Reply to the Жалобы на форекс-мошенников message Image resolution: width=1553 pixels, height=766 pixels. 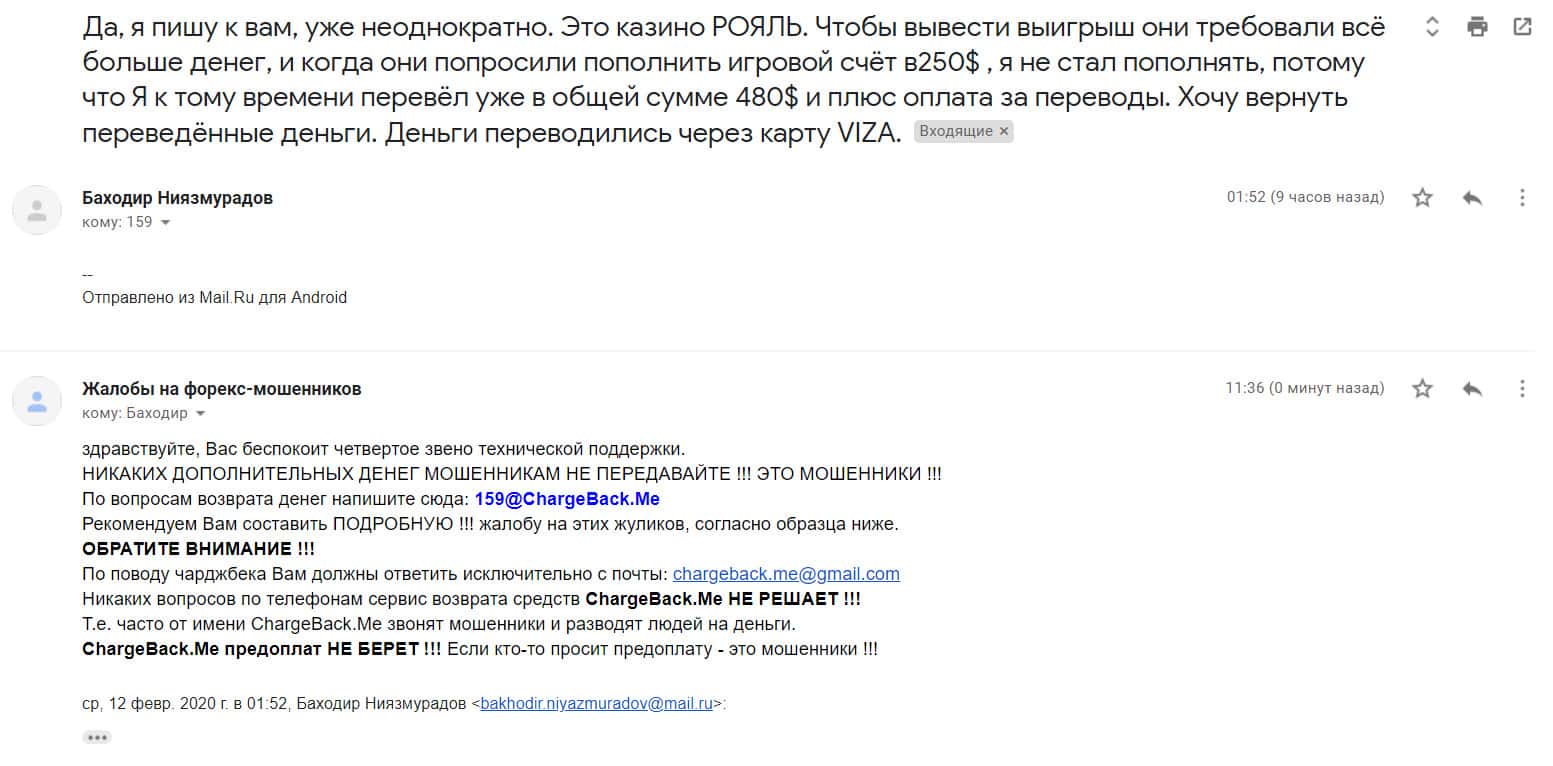pos(1472,388)
